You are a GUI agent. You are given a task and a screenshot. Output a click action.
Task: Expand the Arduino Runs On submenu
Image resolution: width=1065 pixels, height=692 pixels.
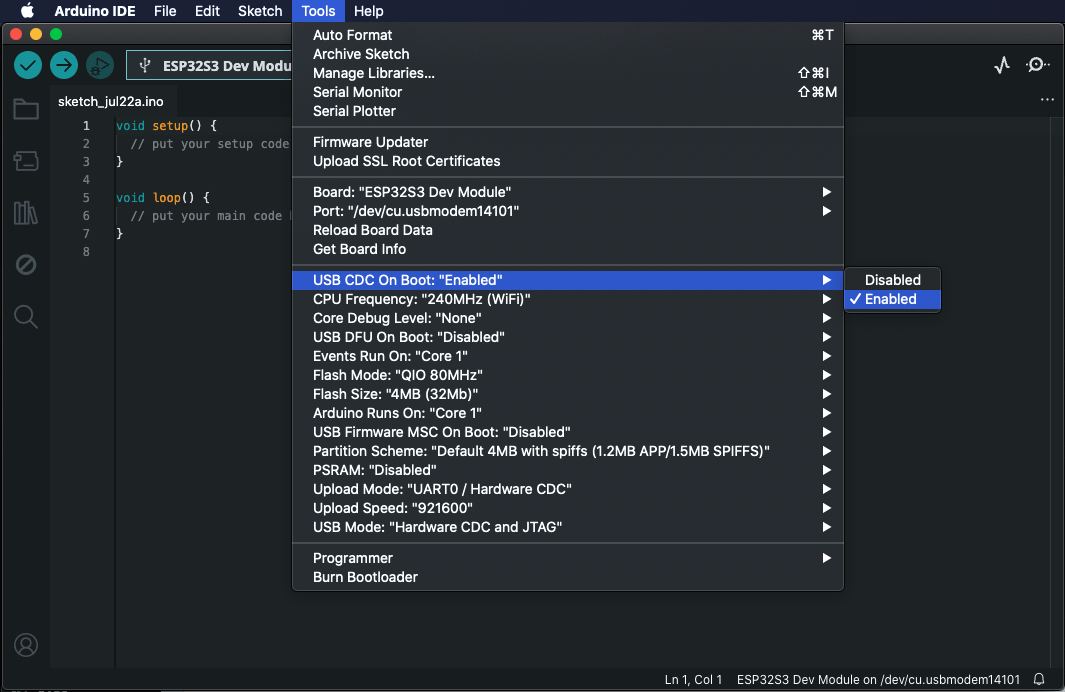coord(568,413)
